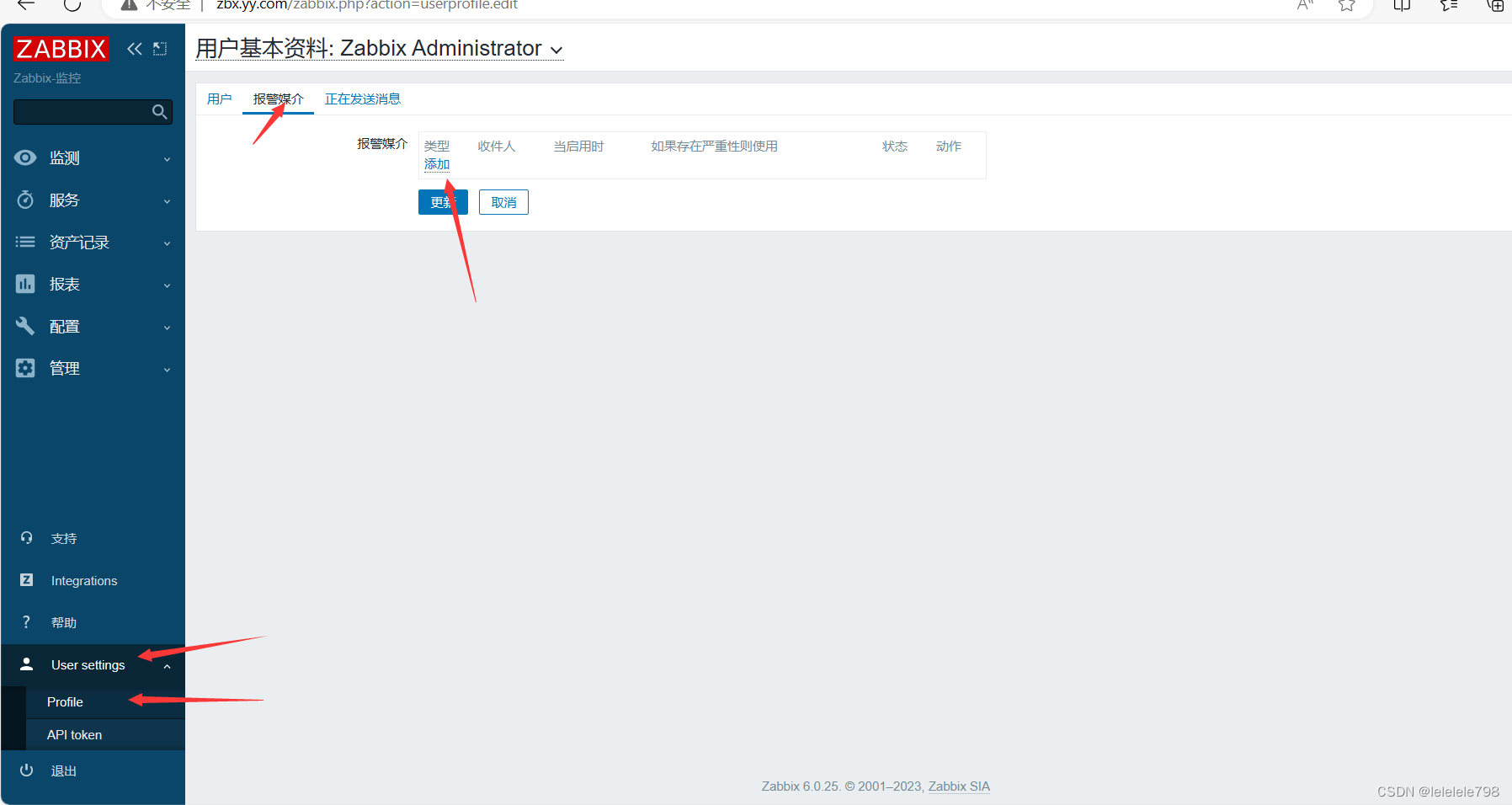The height and width of the screenshot is (805, 1512).
Task: Click the favorites star icon in address bar
Action: coord(1347,4)
